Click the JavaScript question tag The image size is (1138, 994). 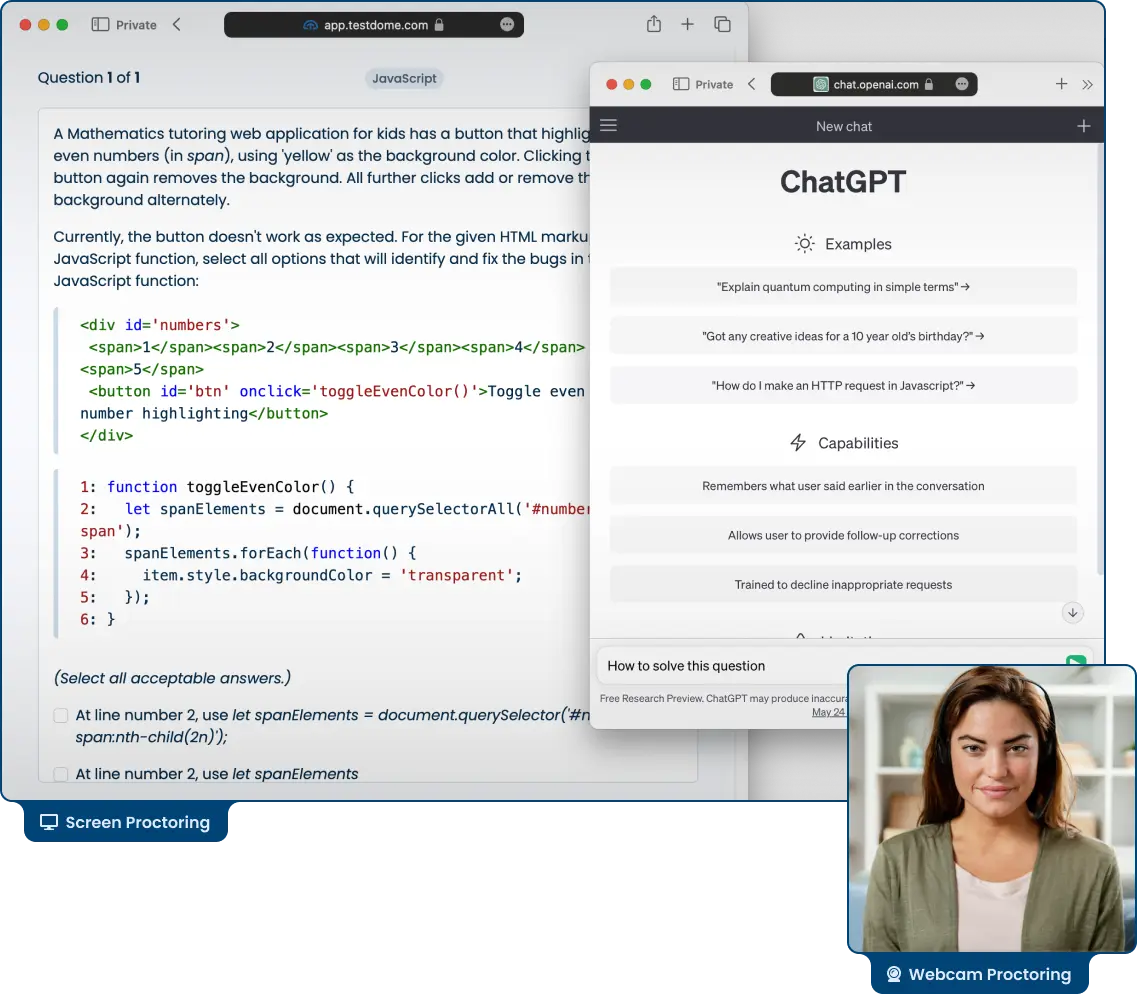(x=404, y=78)
